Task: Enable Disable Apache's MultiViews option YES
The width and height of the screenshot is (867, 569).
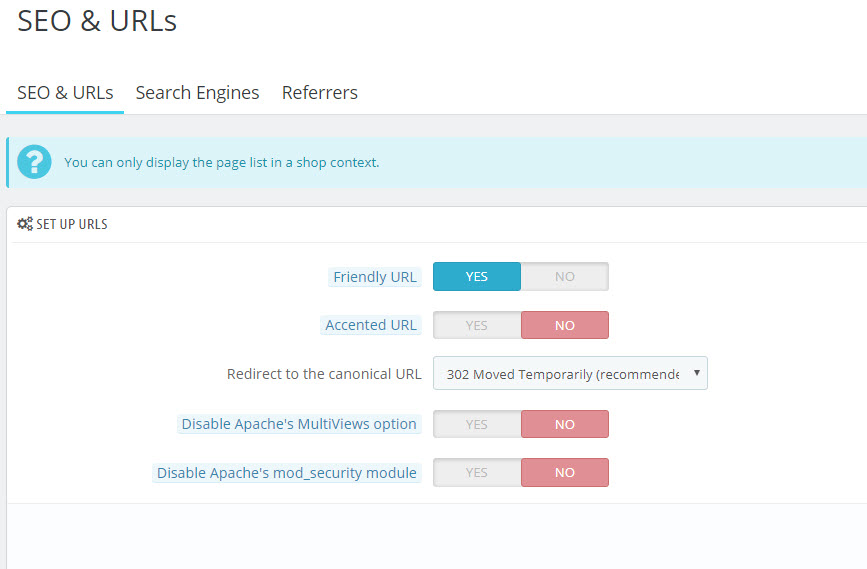Action: (x=477, y=424)
